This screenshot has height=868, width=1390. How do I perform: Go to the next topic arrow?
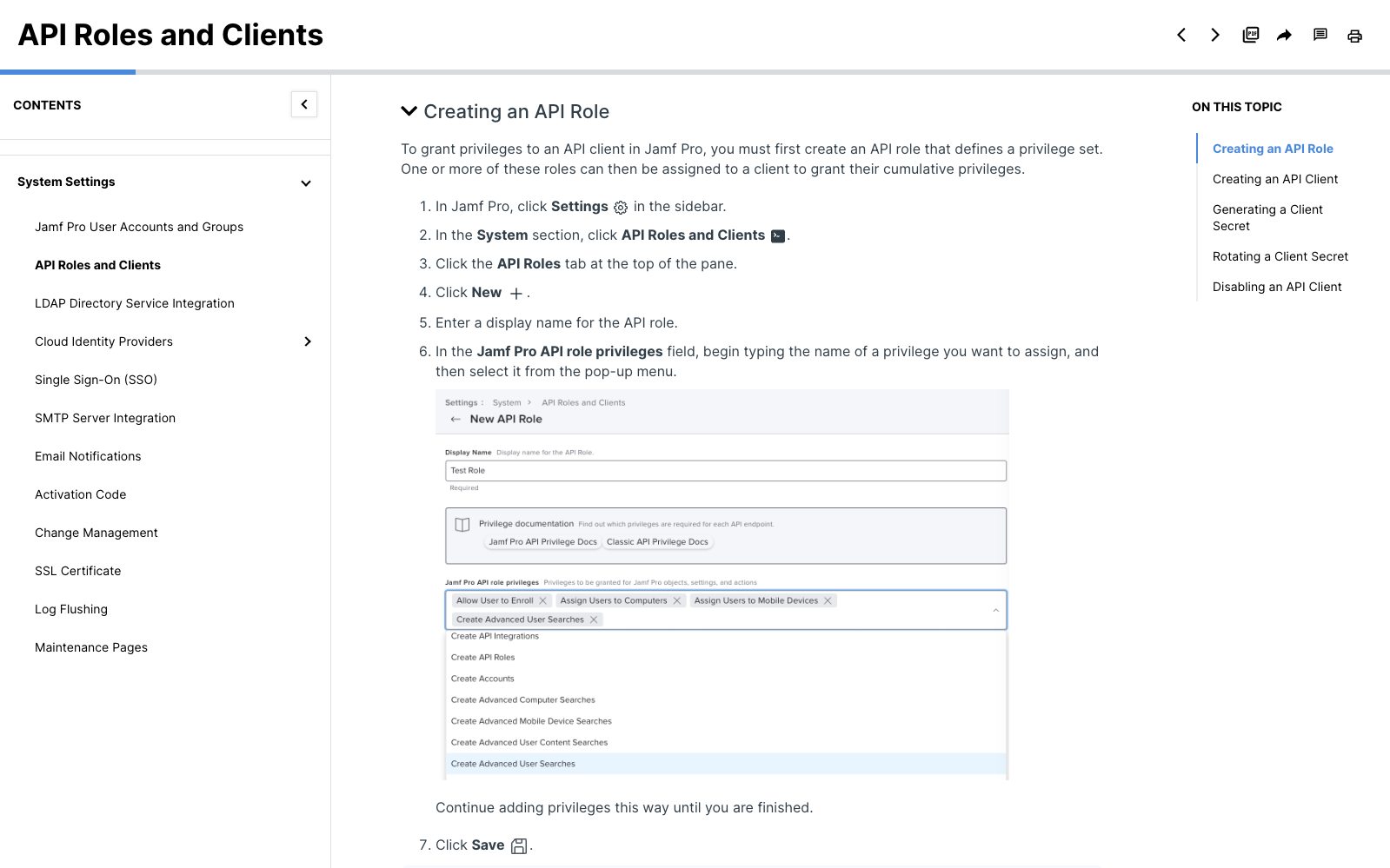click(x=1215, y=35)
